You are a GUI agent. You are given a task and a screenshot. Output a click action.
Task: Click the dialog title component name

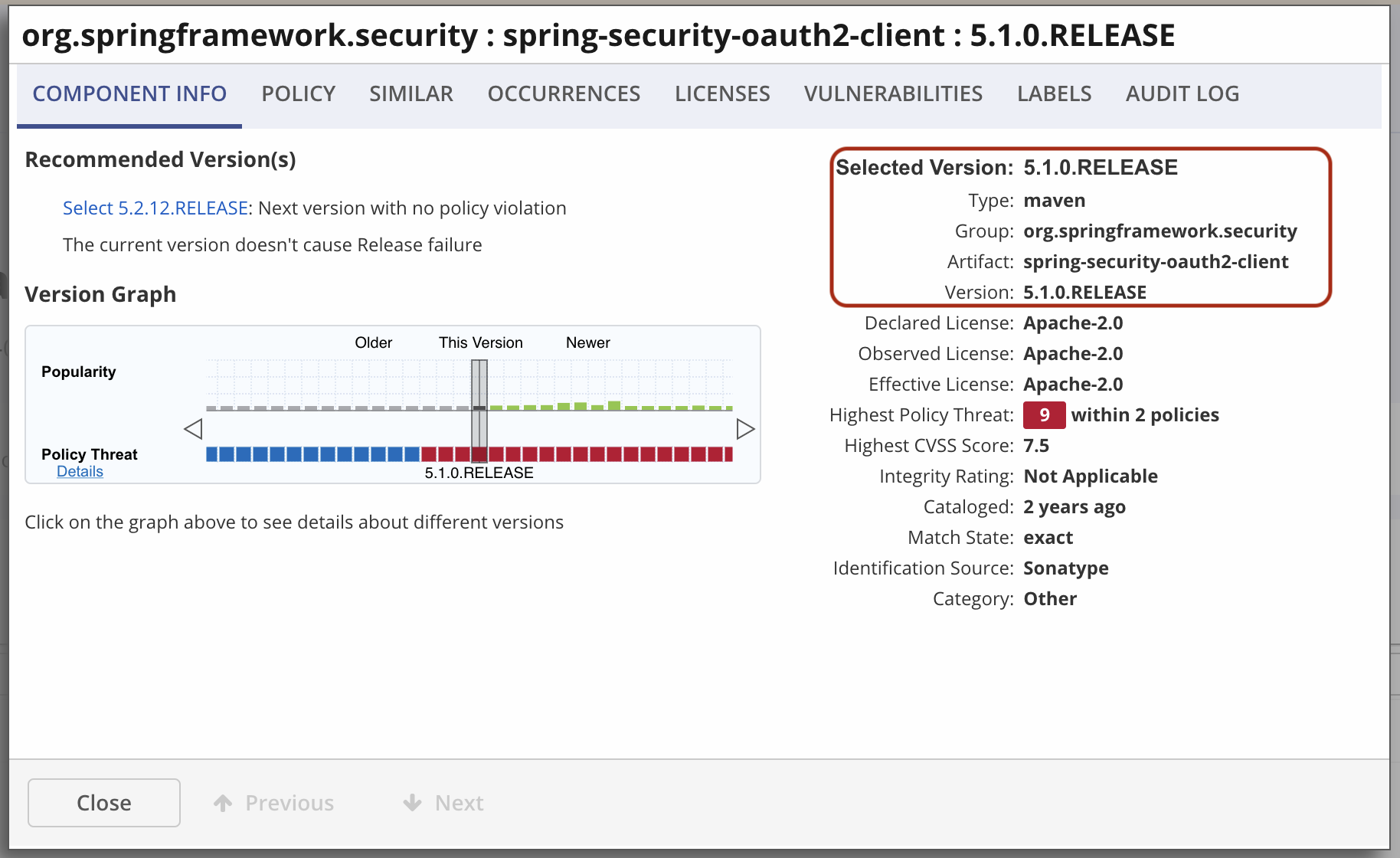point(598,35)
